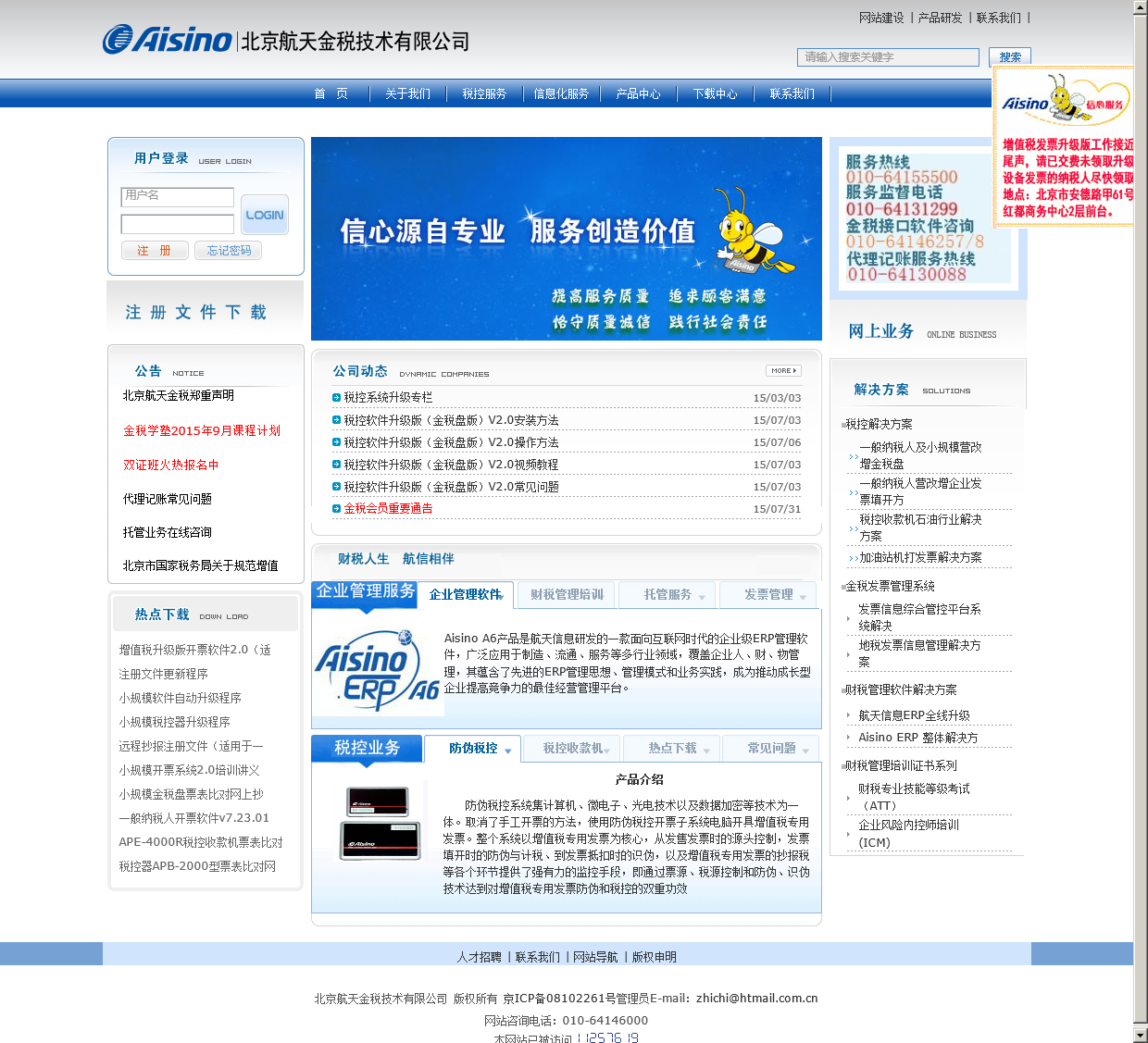The width and height of the screenshot is (1148, 1043).
Task: Open notice 托管业务在线咨询
Action: pos(168,532)
